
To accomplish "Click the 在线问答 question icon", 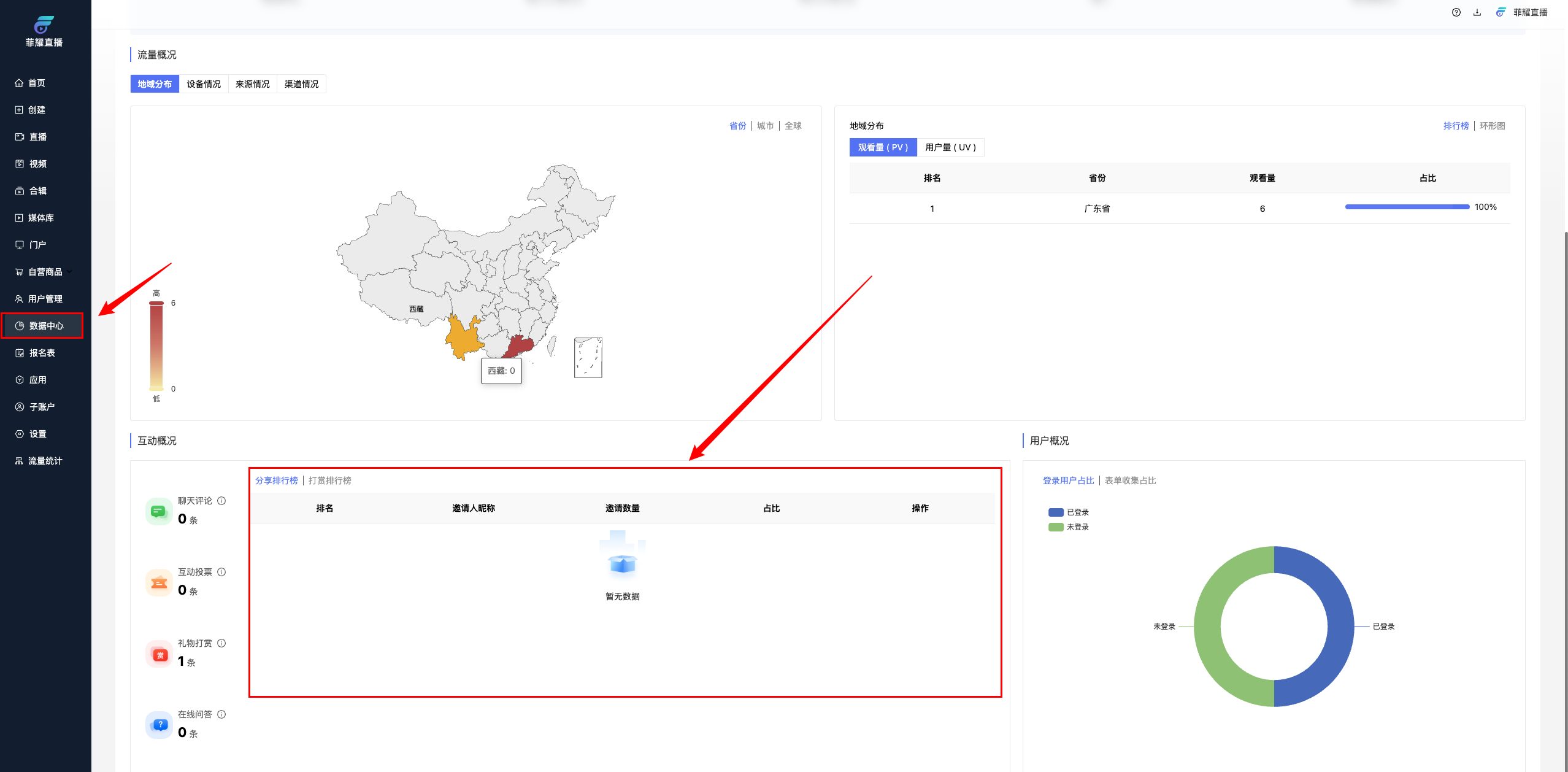I will click(159, 725).
